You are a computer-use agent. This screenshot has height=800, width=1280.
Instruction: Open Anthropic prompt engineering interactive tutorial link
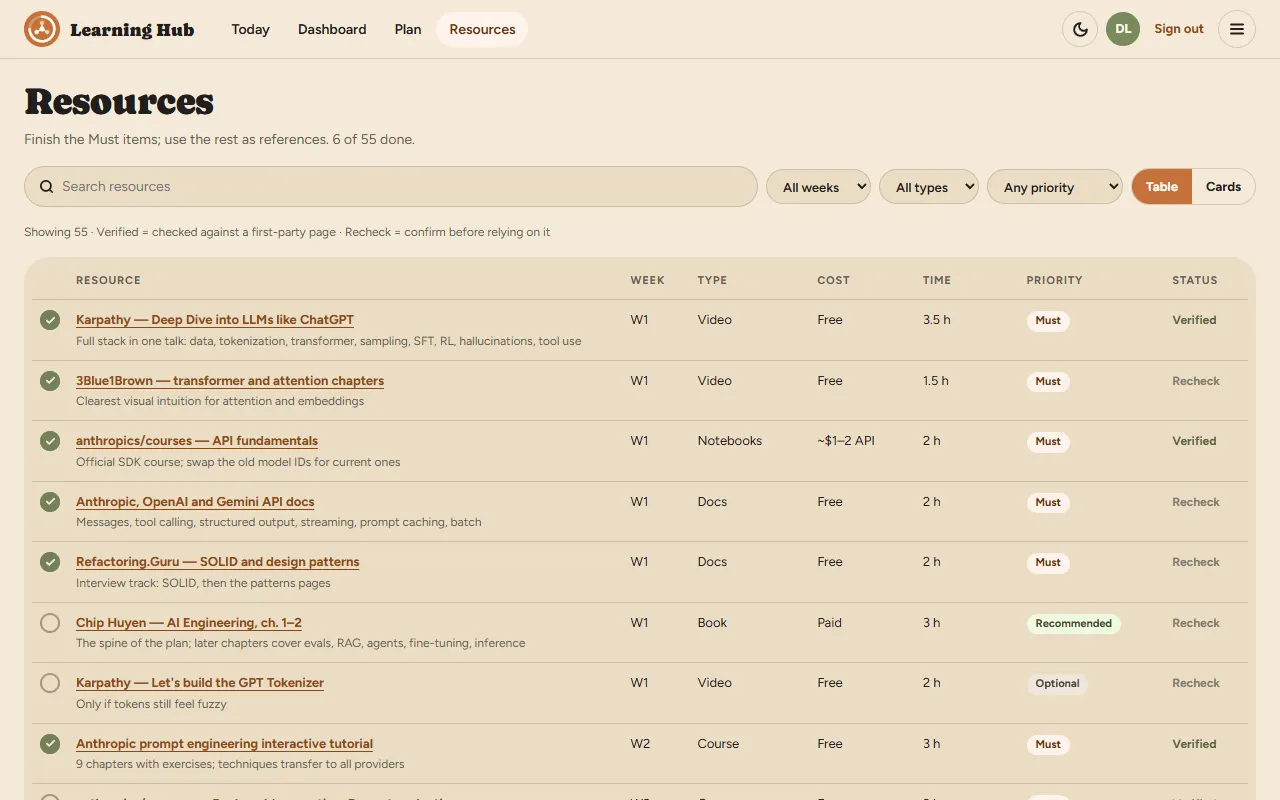coord(224,744)
